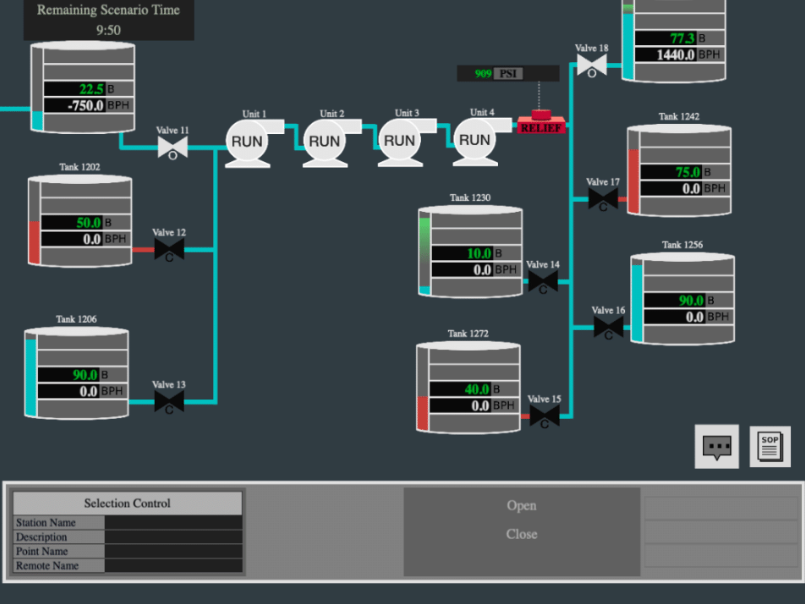The width and height of the screenshot is (805, 604).
Task: Click the Valve 11 open valve icon
Action: 172,149
